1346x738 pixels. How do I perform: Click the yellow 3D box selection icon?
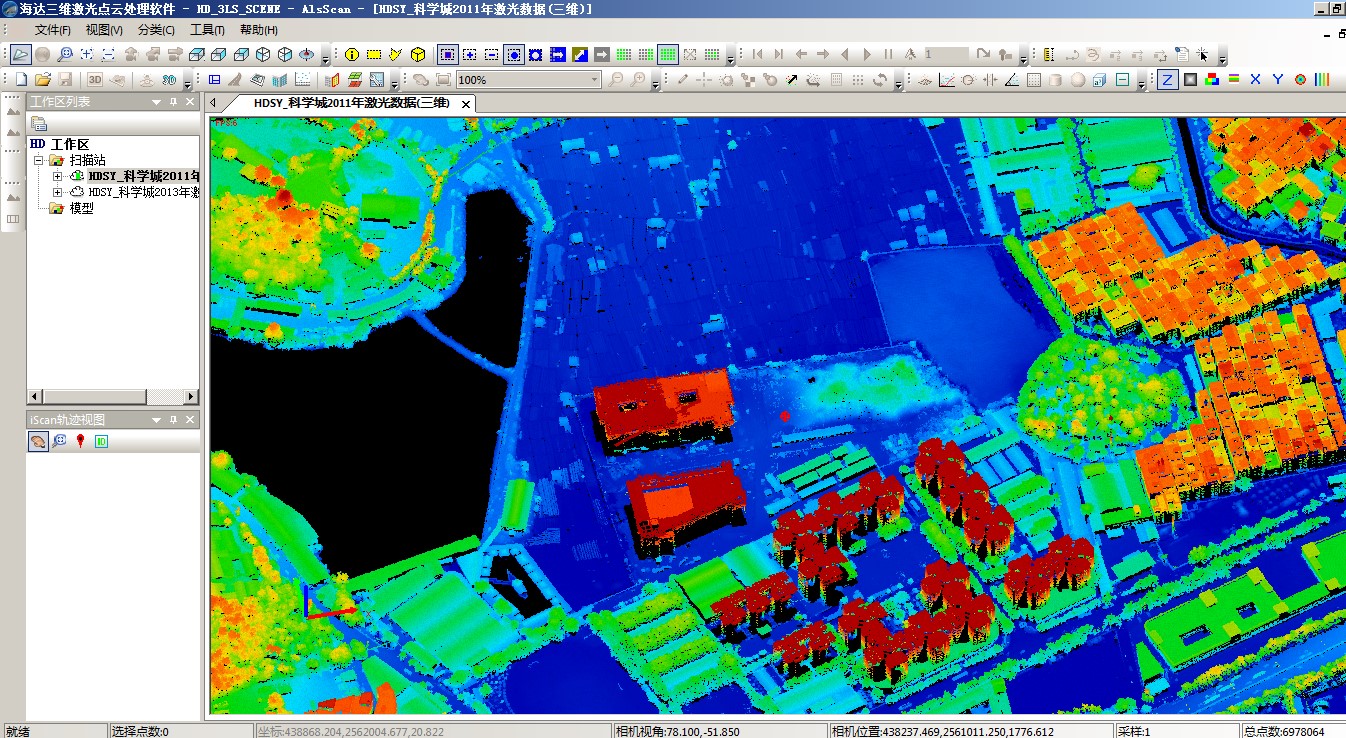pyautogui.click(x=417, y=54)
